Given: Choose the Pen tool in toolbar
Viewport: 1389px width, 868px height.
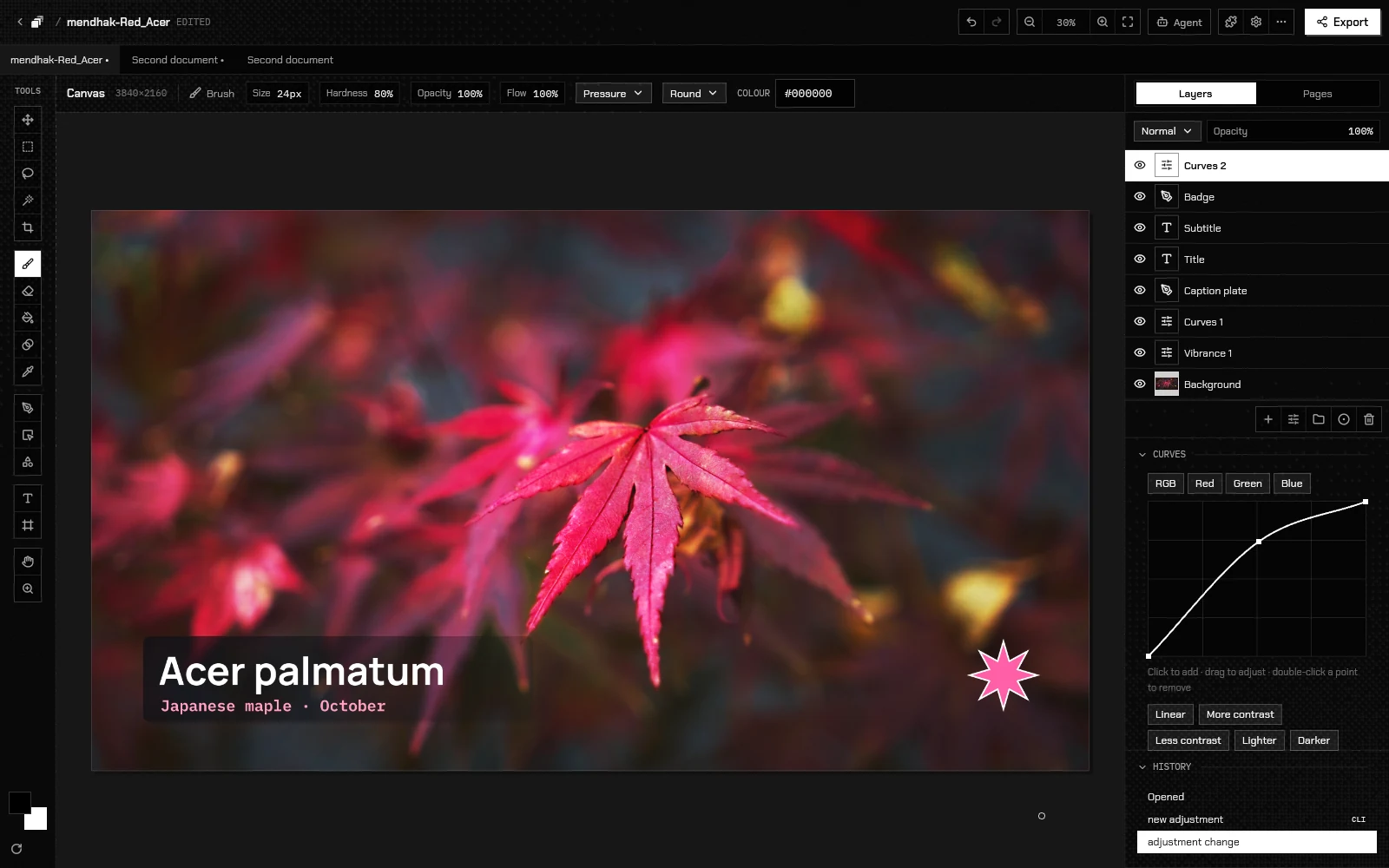Looking at the screenshot, I should click(x=28, y=408).
